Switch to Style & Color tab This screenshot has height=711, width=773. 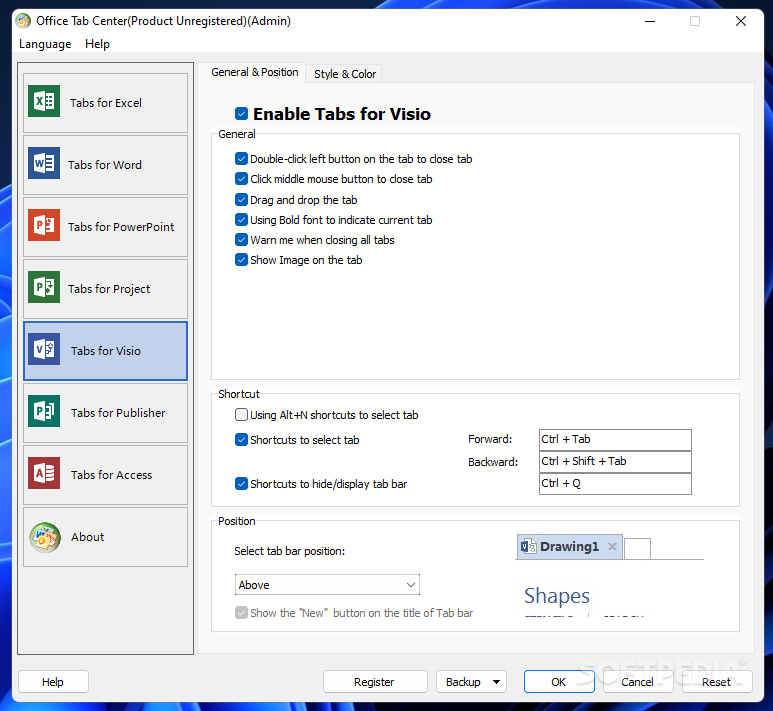(345, 74)
